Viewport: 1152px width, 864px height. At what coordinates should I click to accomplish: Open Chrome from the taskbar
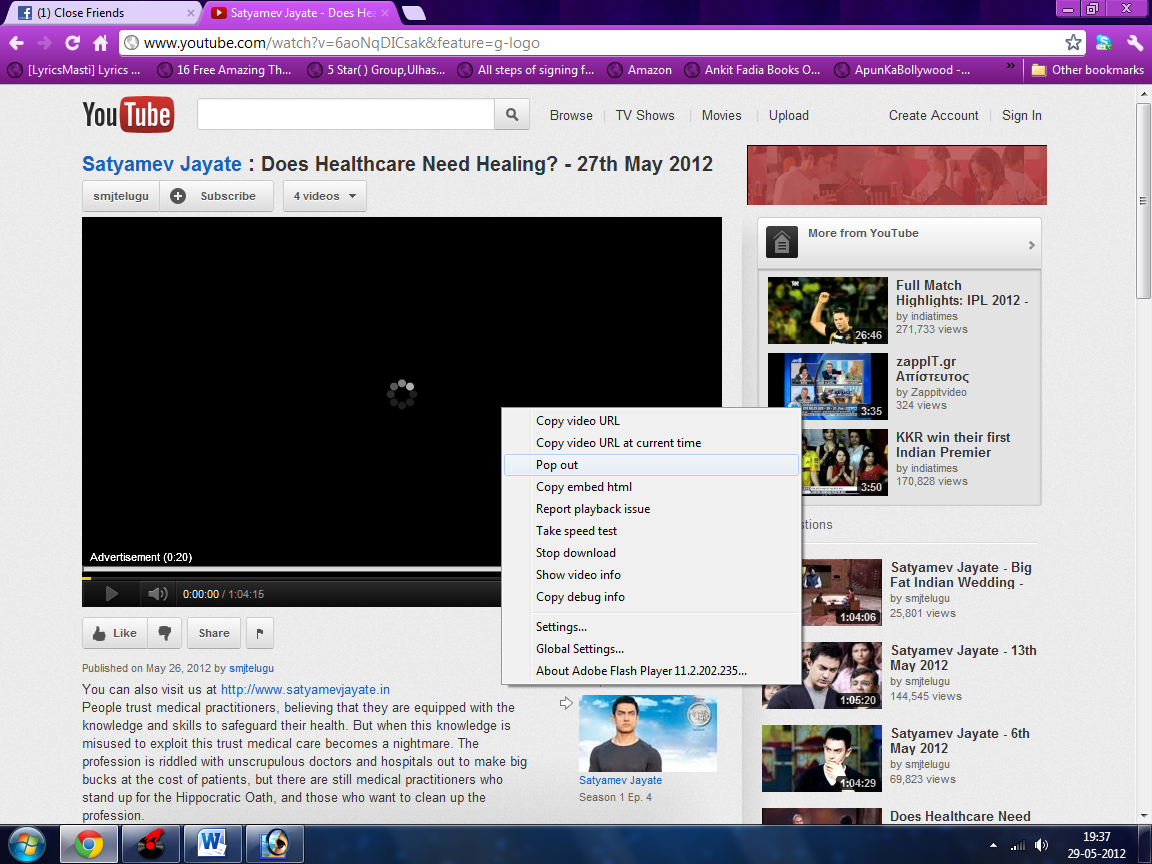pyautogui.click(x=88, y=844)
